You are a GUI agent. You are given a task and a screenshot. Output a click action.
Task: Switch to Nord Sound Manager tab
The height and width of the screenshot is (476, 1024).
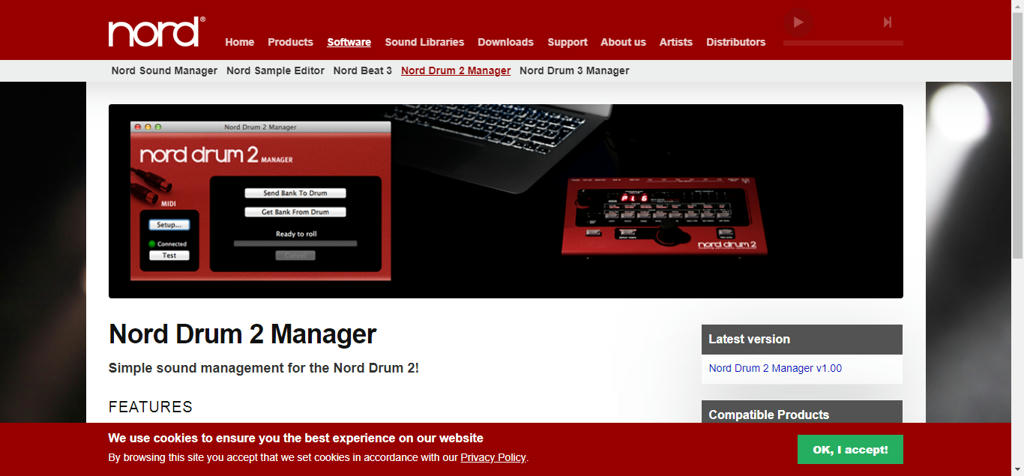(x=164, y=71)
